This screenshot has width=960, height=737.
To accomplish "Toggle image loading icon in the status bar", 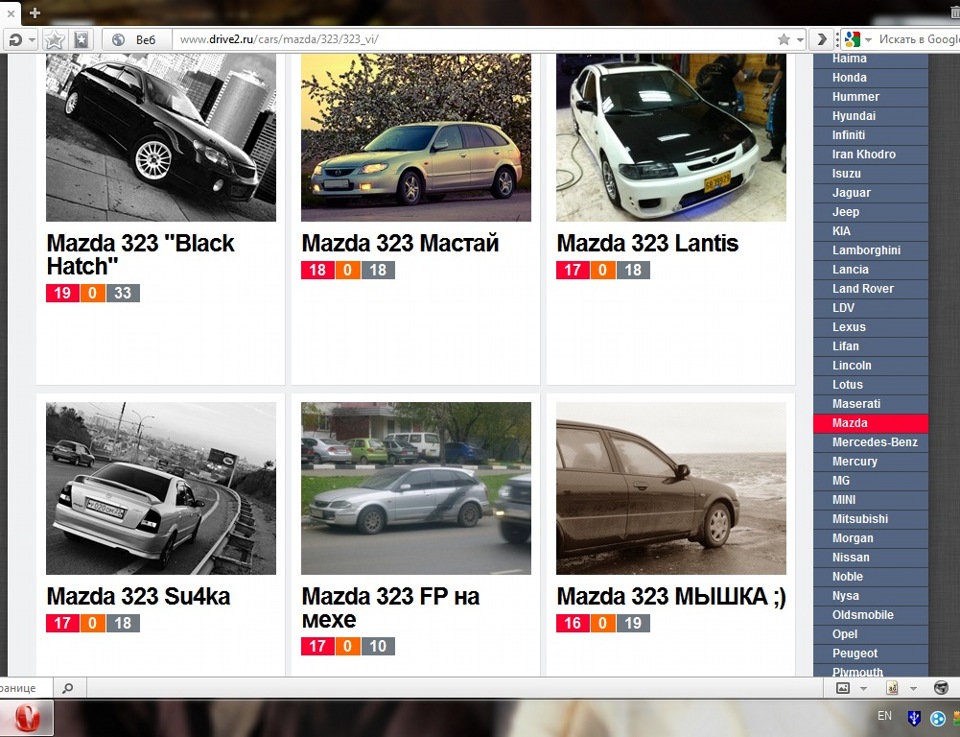I will (843, 688).
